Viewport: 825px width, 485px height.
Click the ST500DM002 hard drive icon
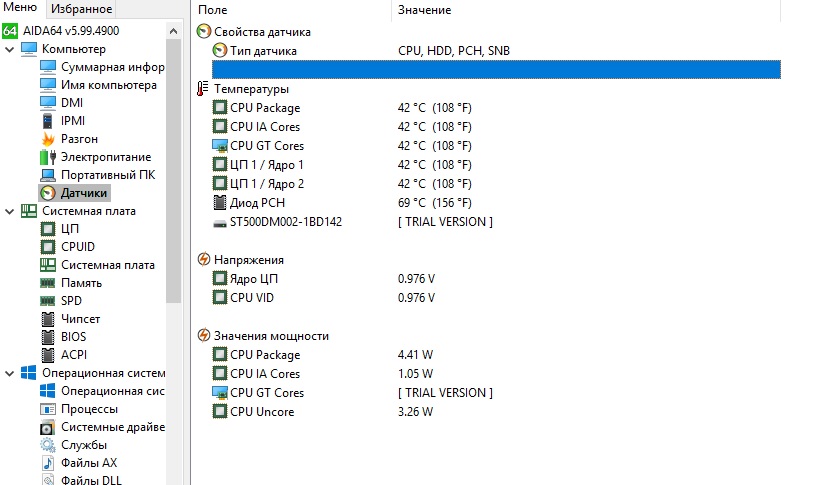point(220,222)
